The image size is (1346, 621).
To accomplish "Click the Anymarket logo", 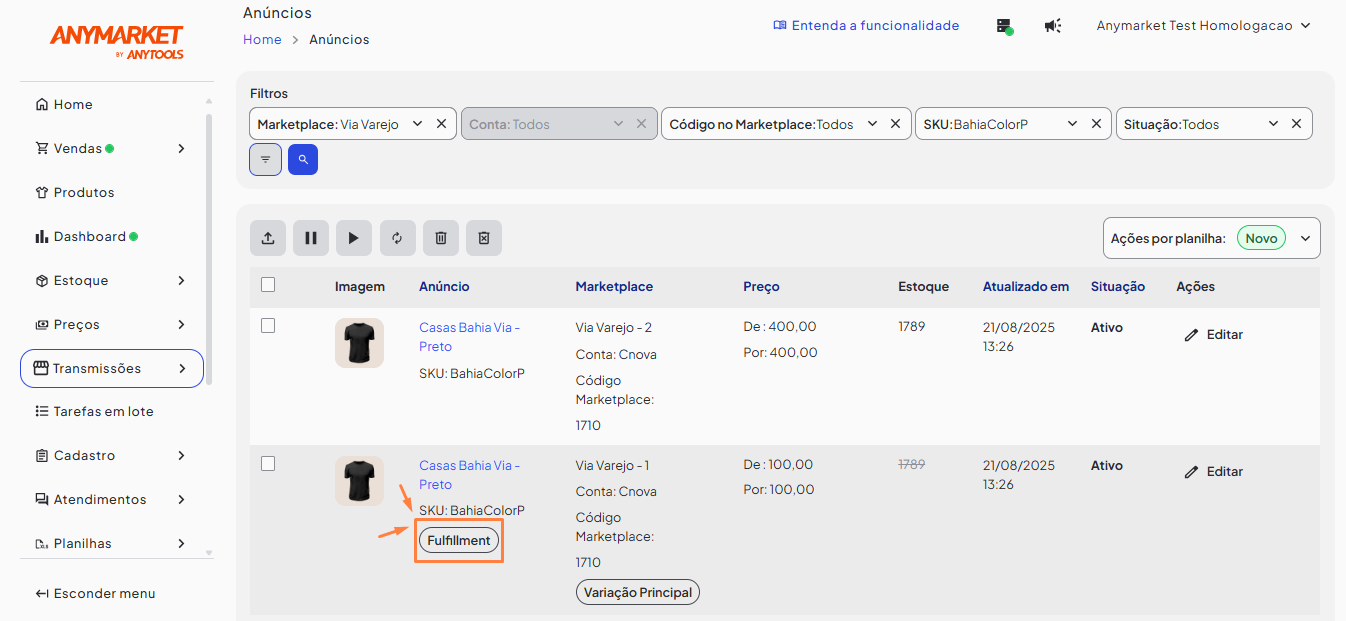I will (117, 41).
